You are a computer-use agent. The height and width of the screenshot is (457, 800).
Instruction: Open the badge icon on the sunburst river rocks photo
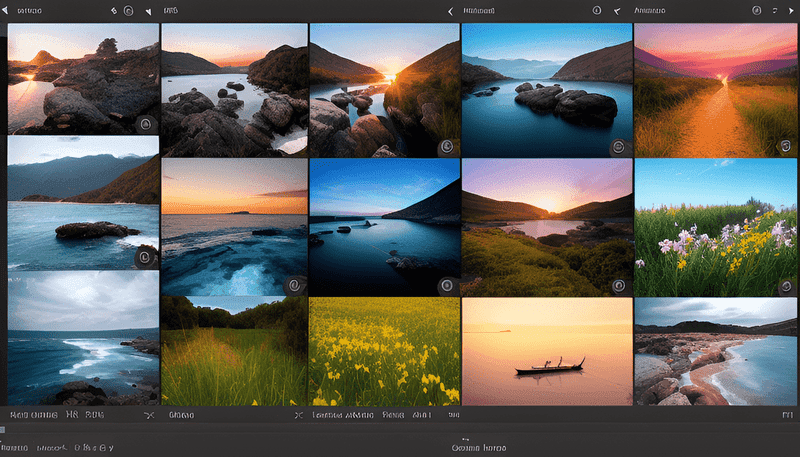pyautogui.click(x=447, y=147)
